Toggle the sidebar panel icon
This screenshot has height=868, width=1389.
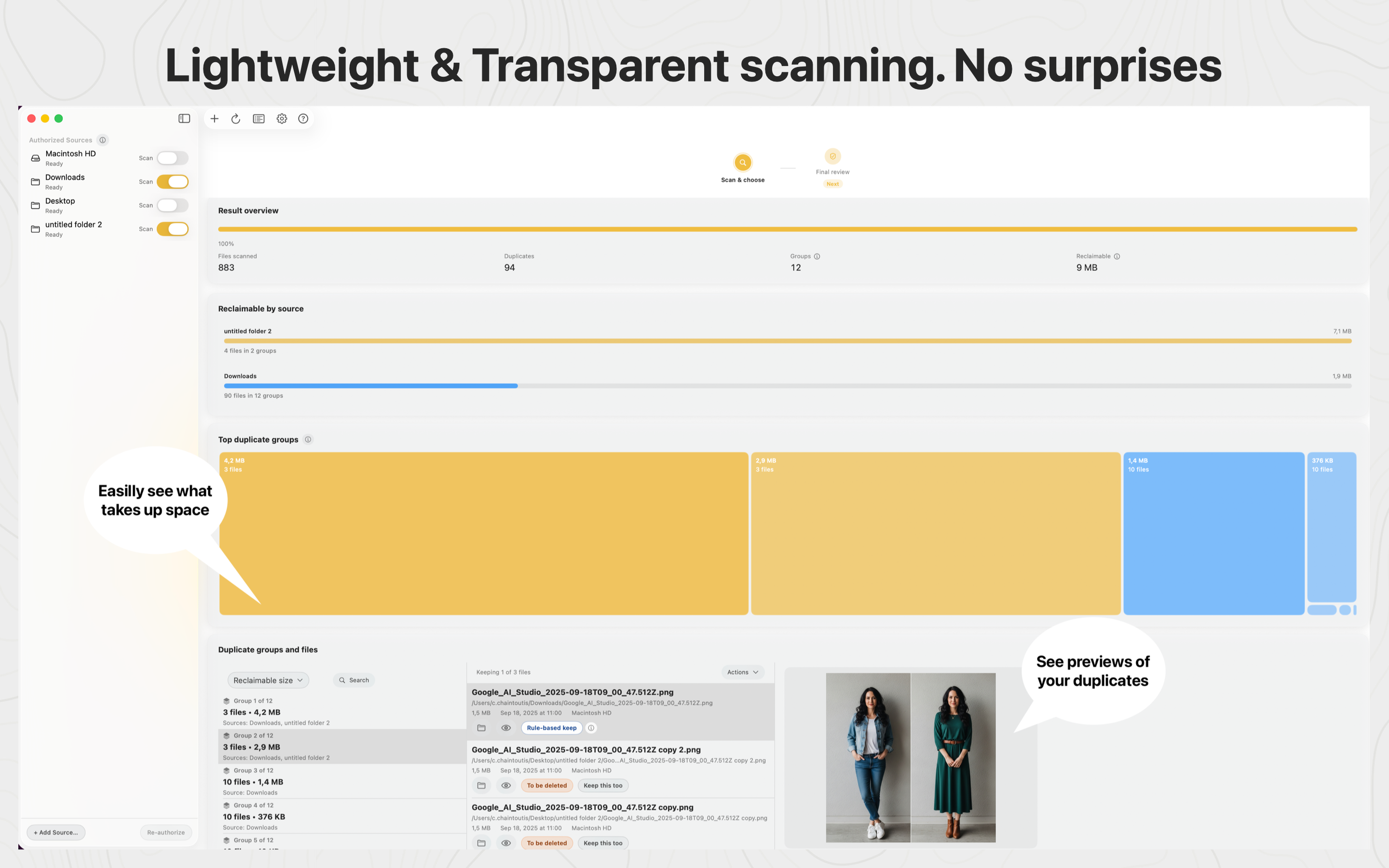point(184,119)
